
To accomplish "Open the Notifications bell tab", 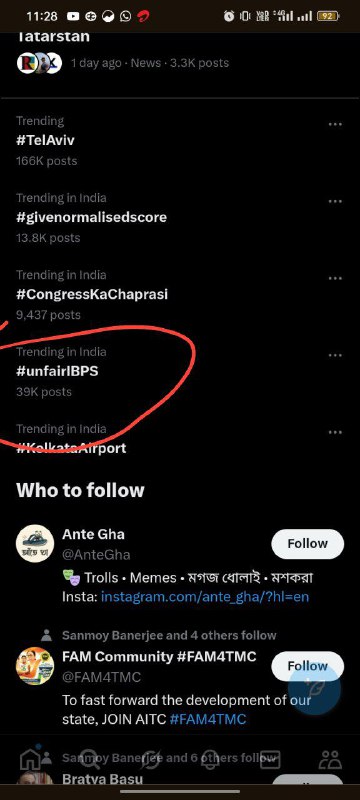I will coord(210,759).
